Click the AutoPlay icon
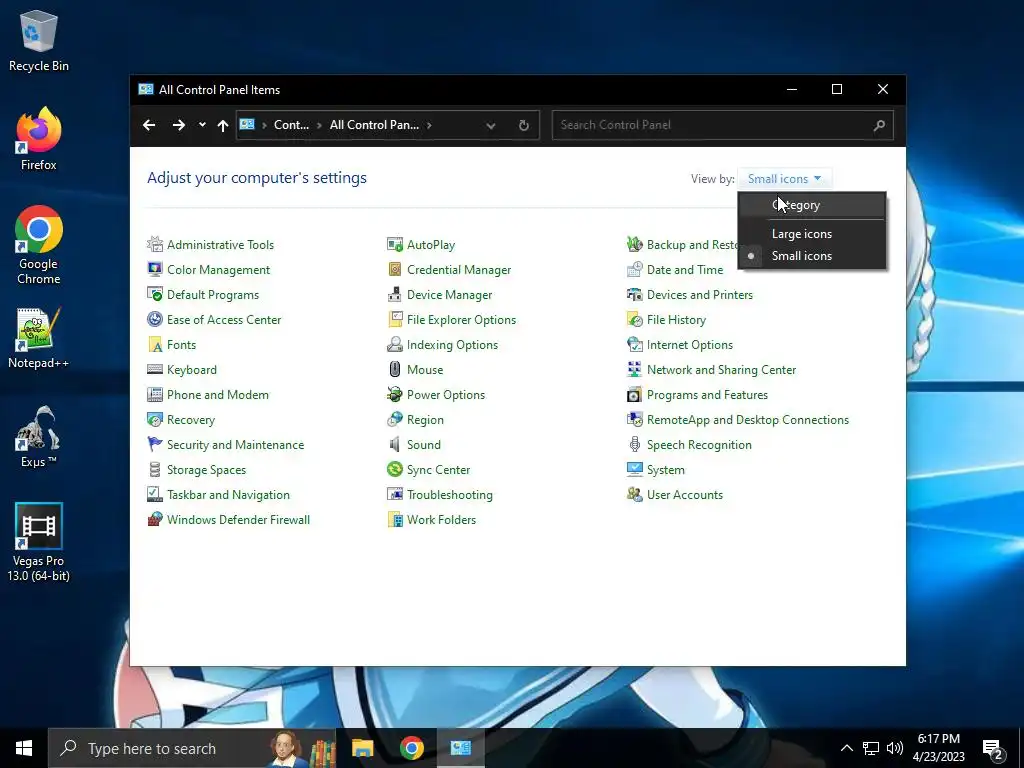Image resolution: width=1024 pixels, height=768 pixels. click(x=394, y=244)
